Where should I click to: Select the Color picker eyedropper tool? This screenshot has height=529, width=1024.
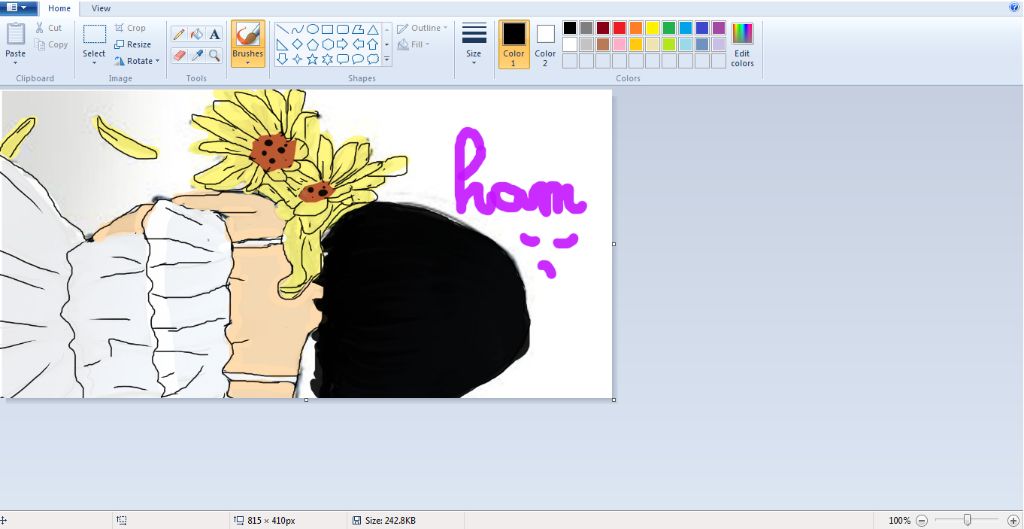point(197,56)
